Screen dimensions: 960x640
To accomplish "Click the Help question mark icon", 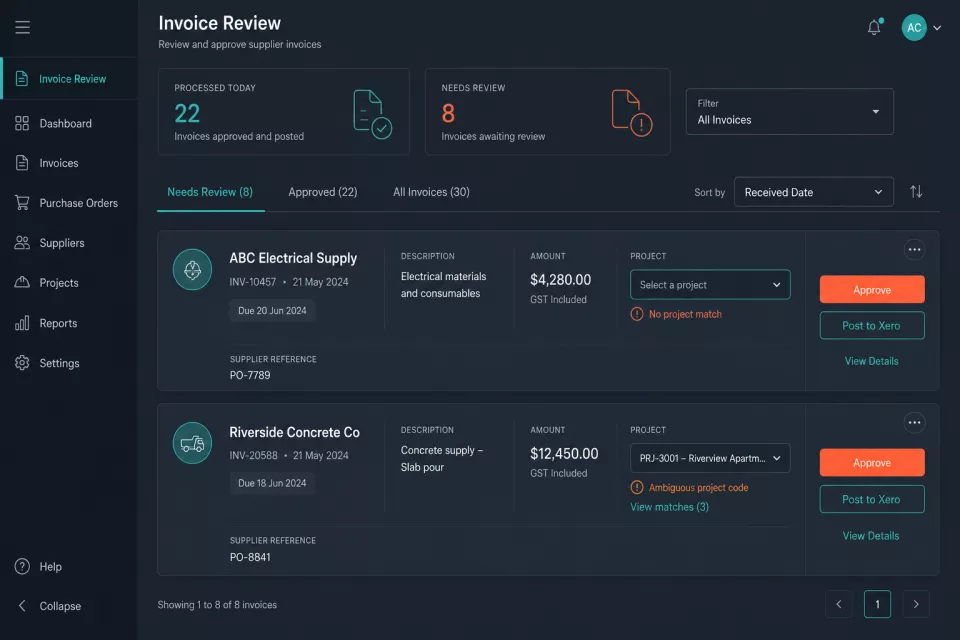I will click(x=22, y=567).
